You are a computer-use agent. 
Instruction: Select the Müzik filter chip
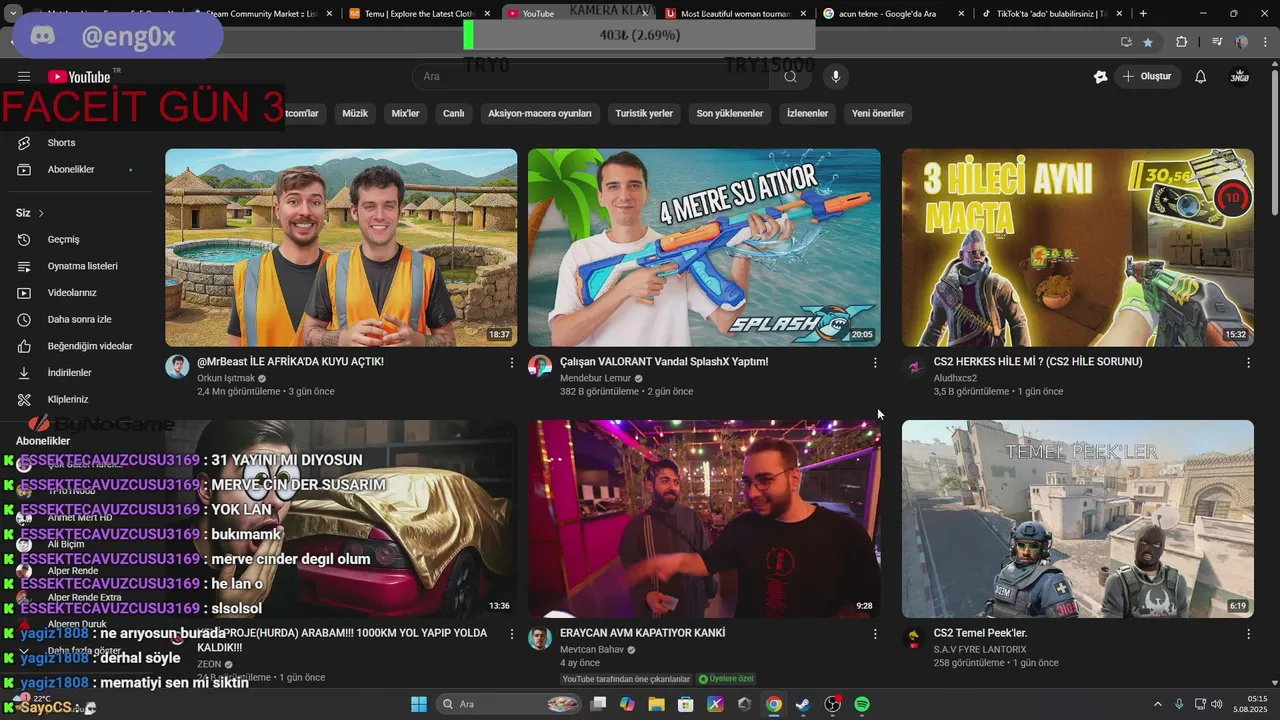click(355, 113)
